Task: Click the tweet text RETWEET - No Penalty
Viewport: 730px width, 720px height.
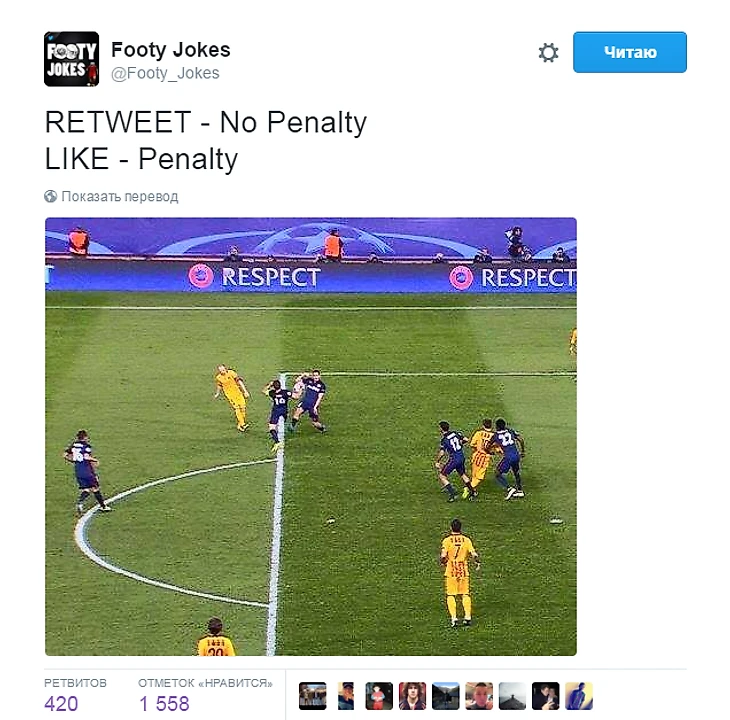Action: pos(206,122)
